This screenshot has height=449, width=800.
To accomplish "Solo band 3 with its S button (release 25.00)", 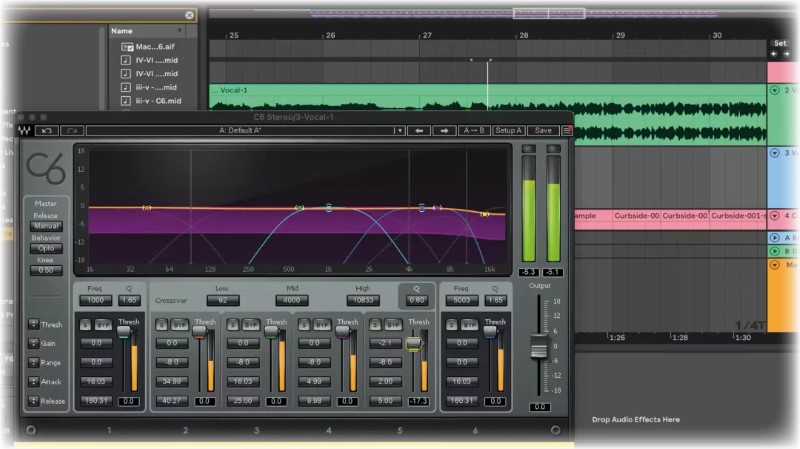I will pyautogui.click(x=233, y=325).
